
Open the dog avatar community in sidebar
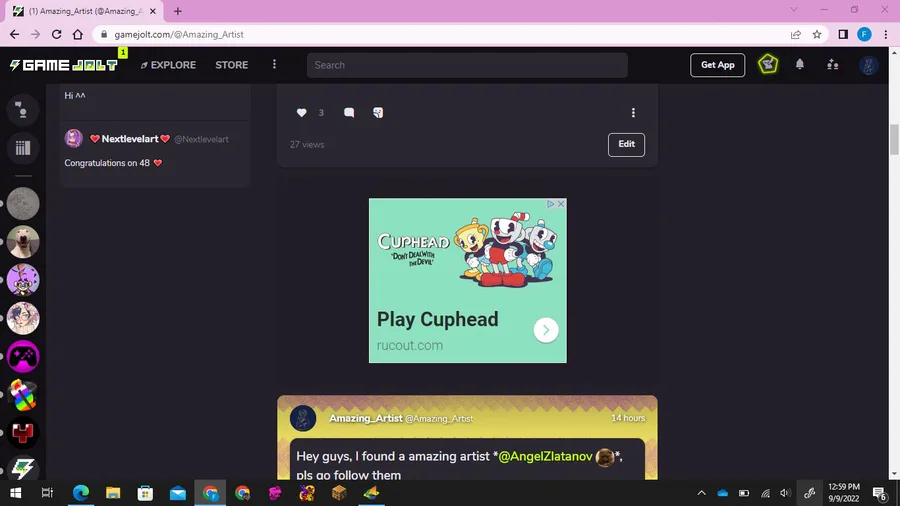[x=23, y=242]
